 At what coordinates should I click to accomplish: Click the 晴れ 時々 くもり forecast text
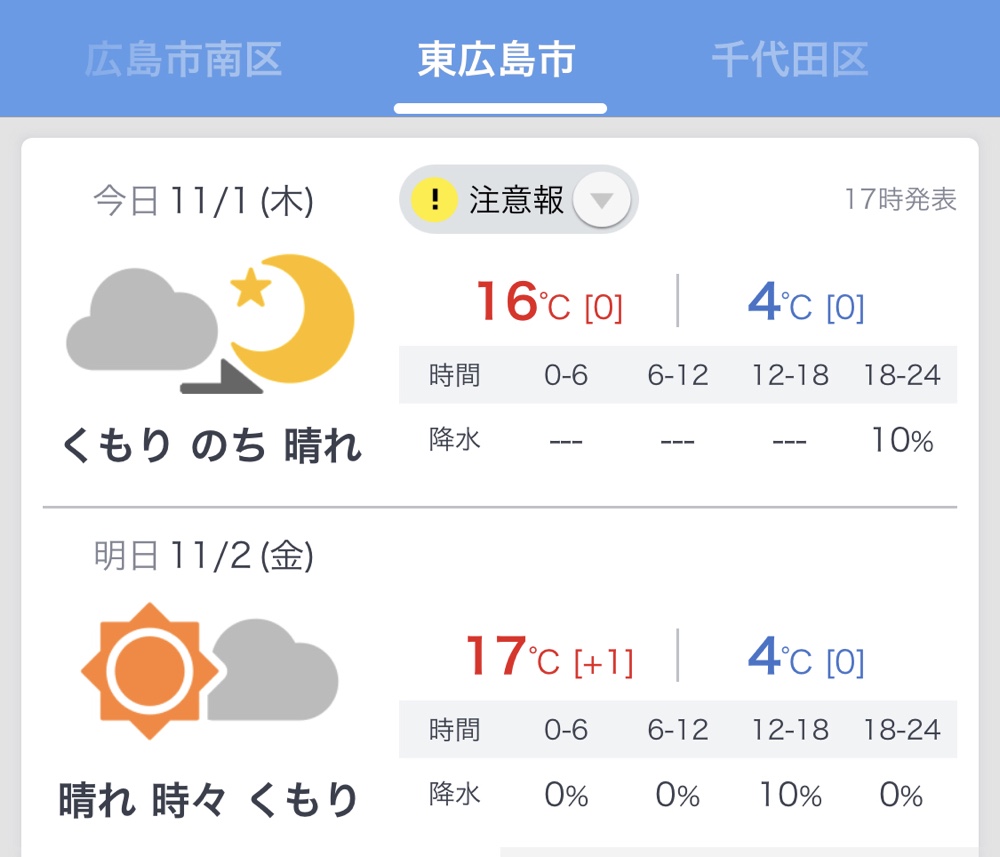tap(208, 799)
